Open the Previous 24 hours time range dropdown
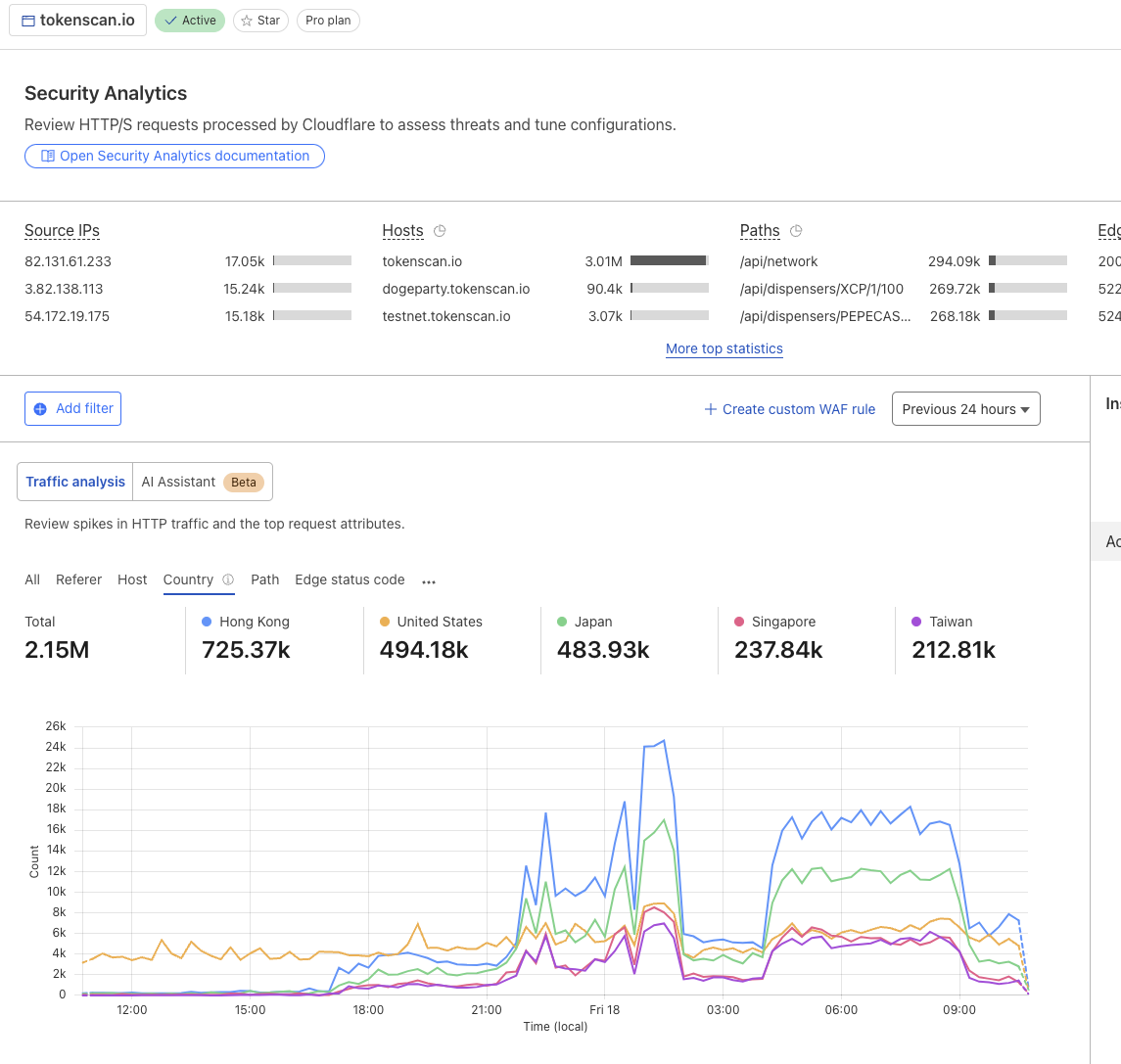Screen dimensions: 1121x1064 click(x=966, y=409)
